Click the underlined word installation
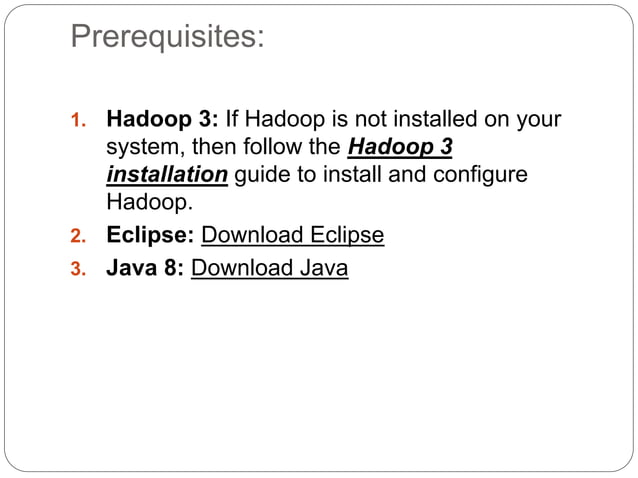Viewport: 638px width, 478px height. click(x=167, y=174)
